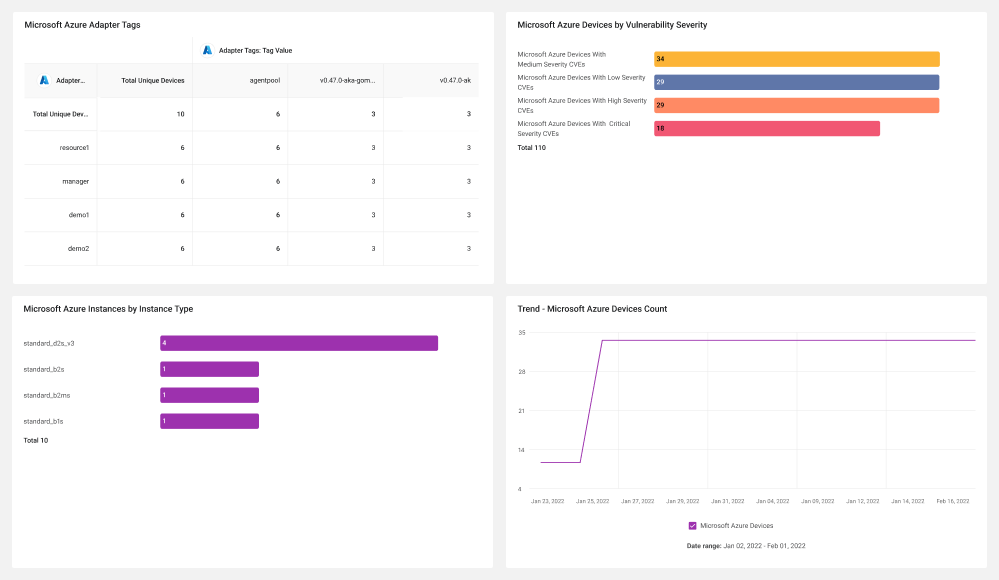999x580 pixels.
Task: Open the resource1 row label
Action: tap(74, 148)
